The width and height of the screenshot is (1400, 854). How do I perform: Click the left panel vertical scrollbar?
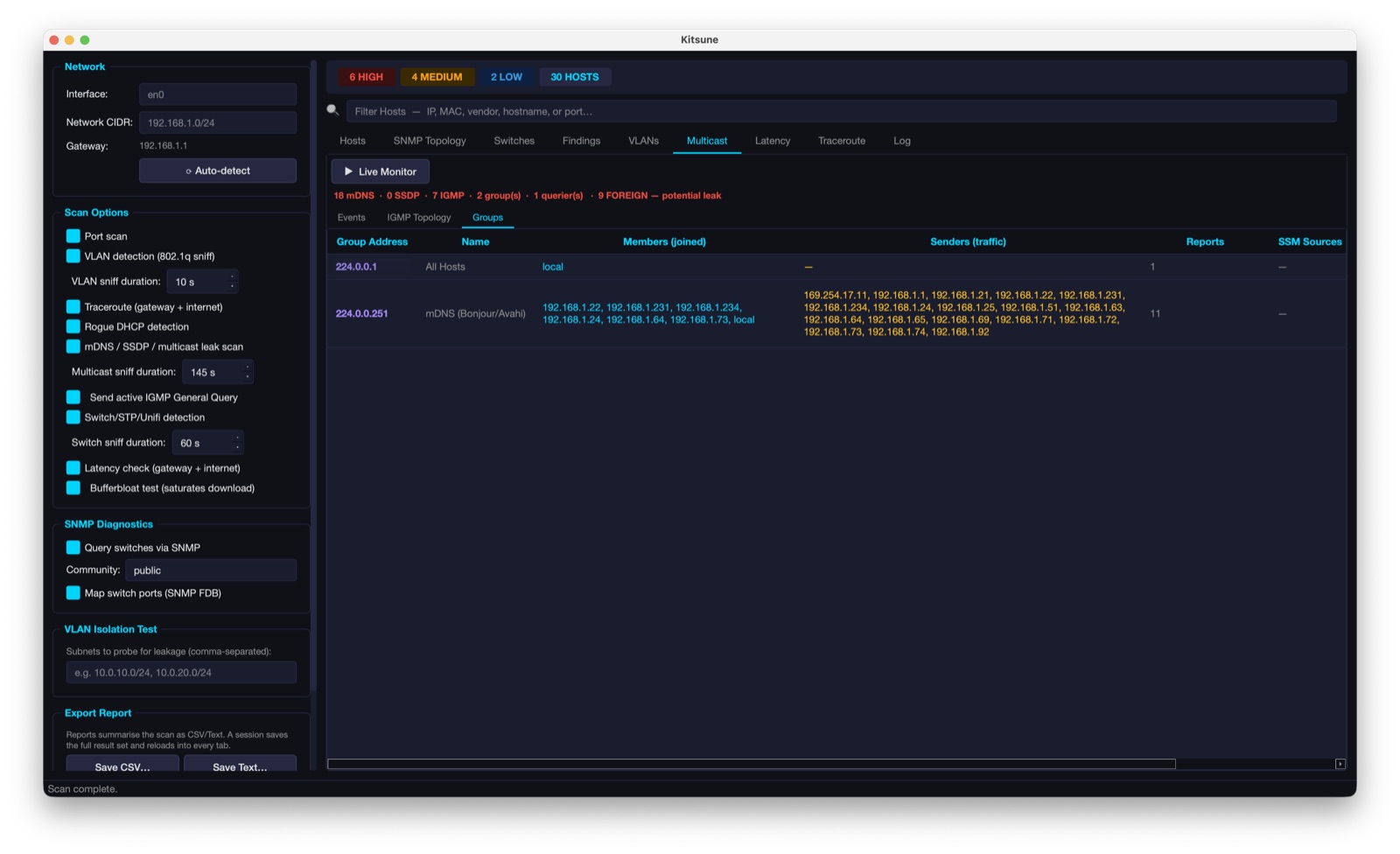[x=313, y=376]
